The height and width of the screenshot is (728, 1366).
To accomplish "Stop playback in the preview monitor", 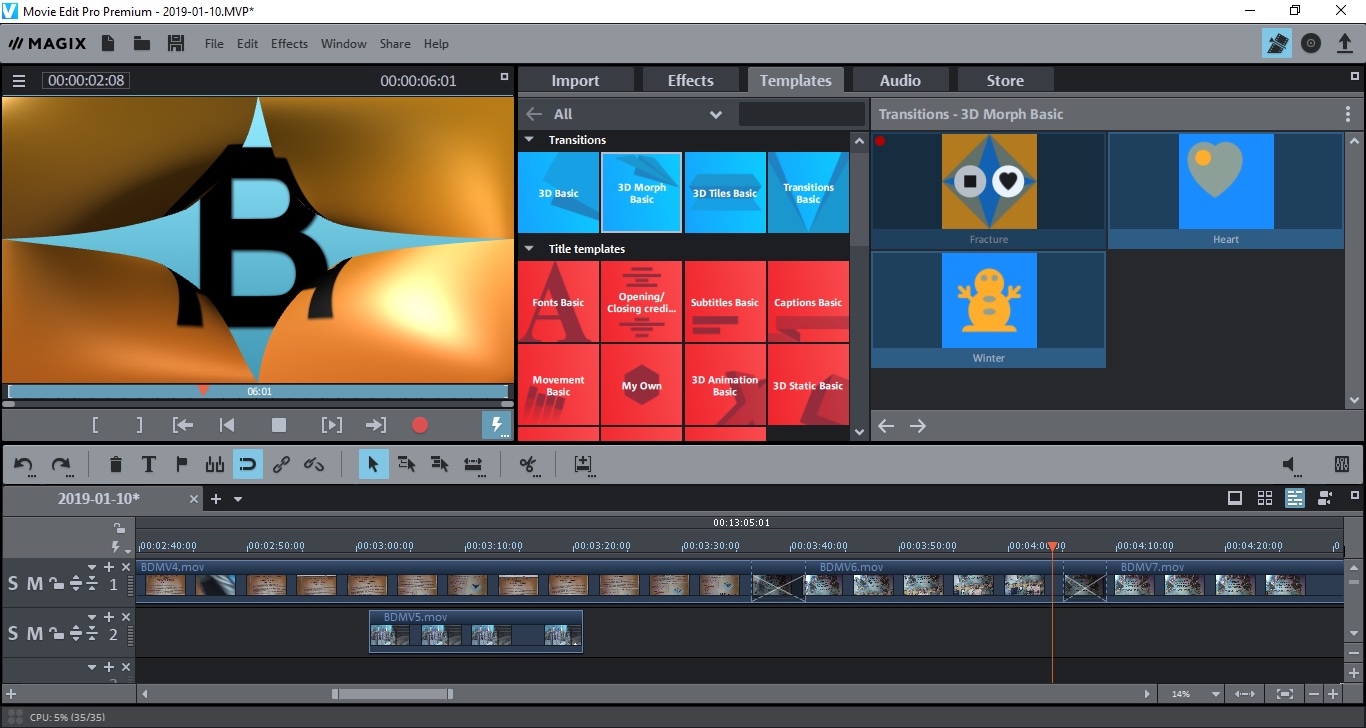I will tap(279, 425).
